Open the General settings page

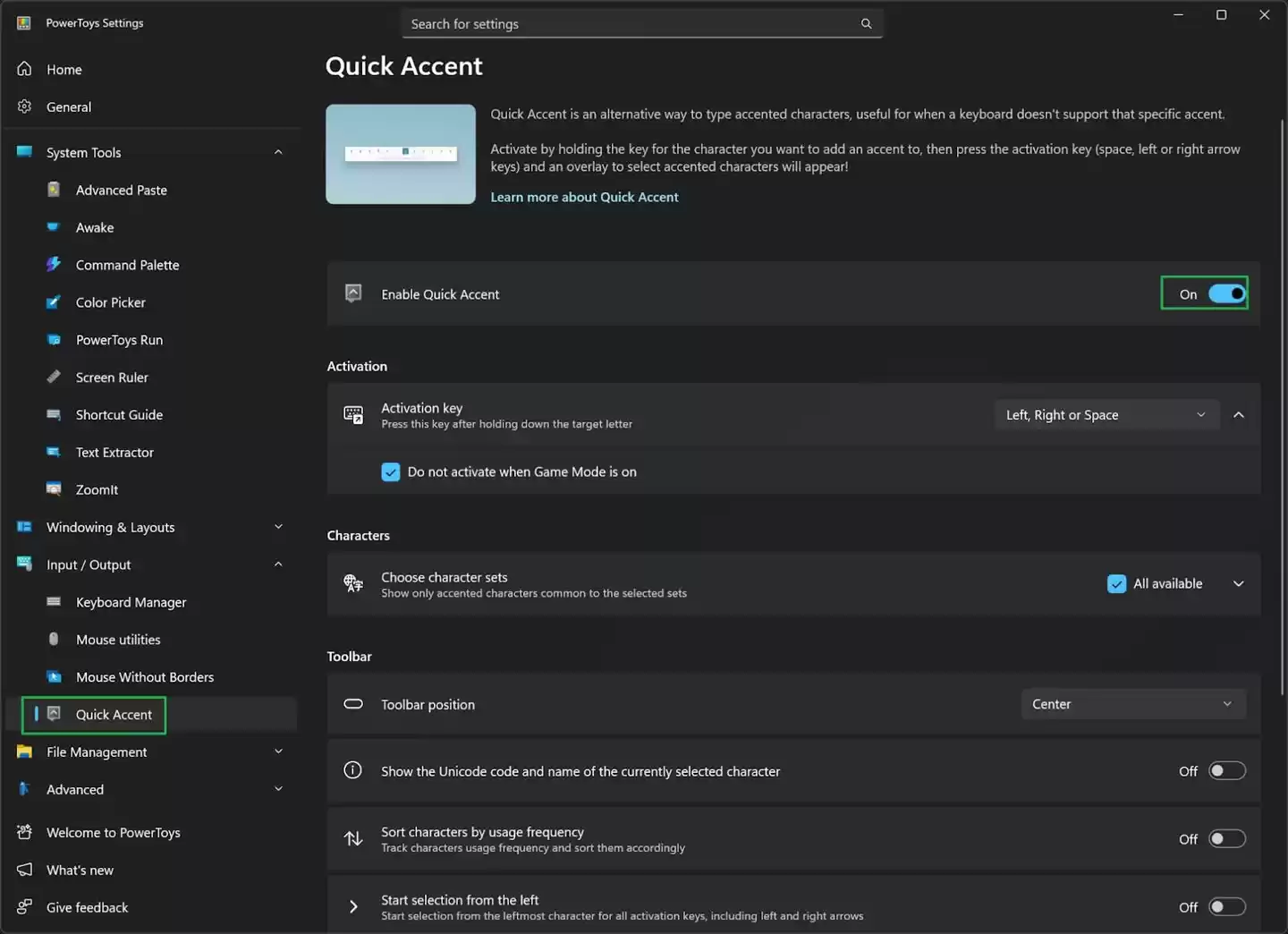tap(69, 106)
